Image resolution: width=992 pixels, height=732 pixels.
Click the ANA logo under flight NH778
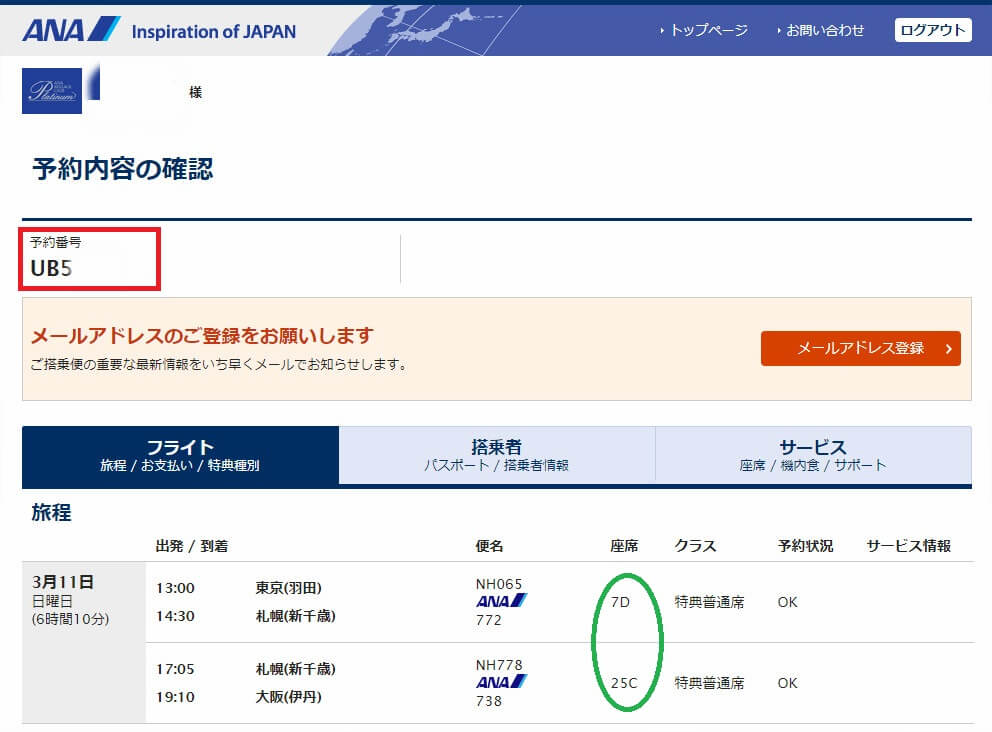[501, 682]
